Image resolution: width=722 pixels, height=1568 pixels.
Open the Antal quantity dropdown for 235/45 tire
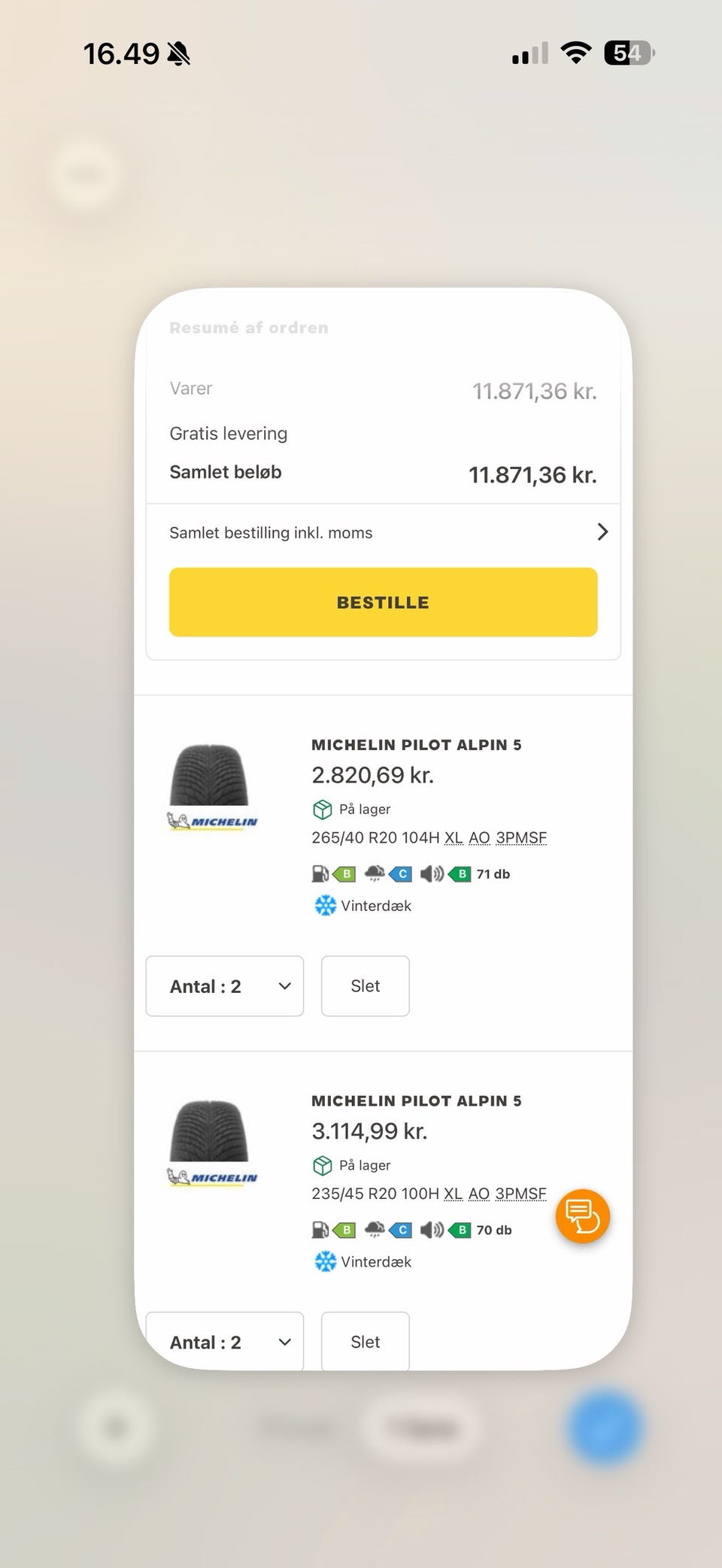click(x=224, y=1342)
